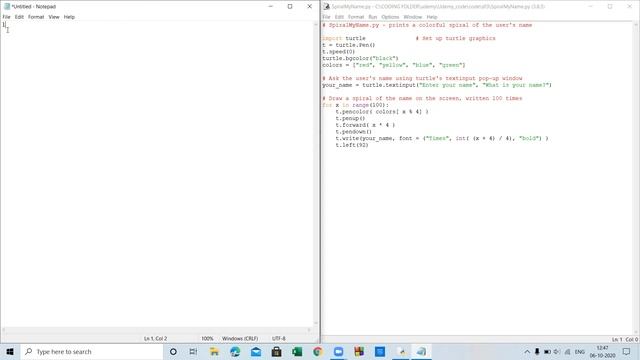Image resolution: width=640 pixels, height=360 pixels.
Task: Click the 't.left(92)' code line
Action: (352, 145)
